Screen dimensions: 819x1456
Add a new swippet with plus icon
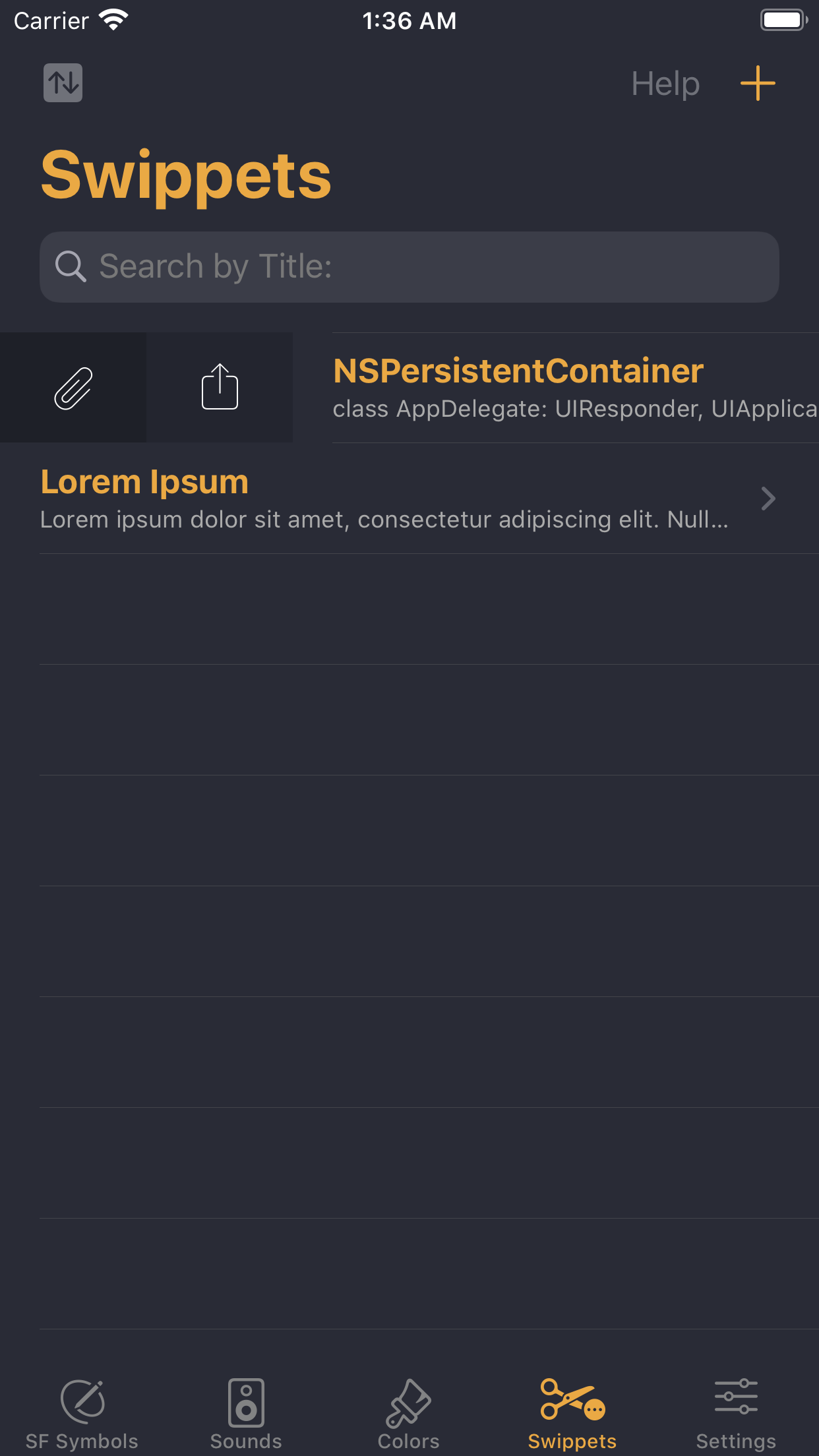[758, 83]
